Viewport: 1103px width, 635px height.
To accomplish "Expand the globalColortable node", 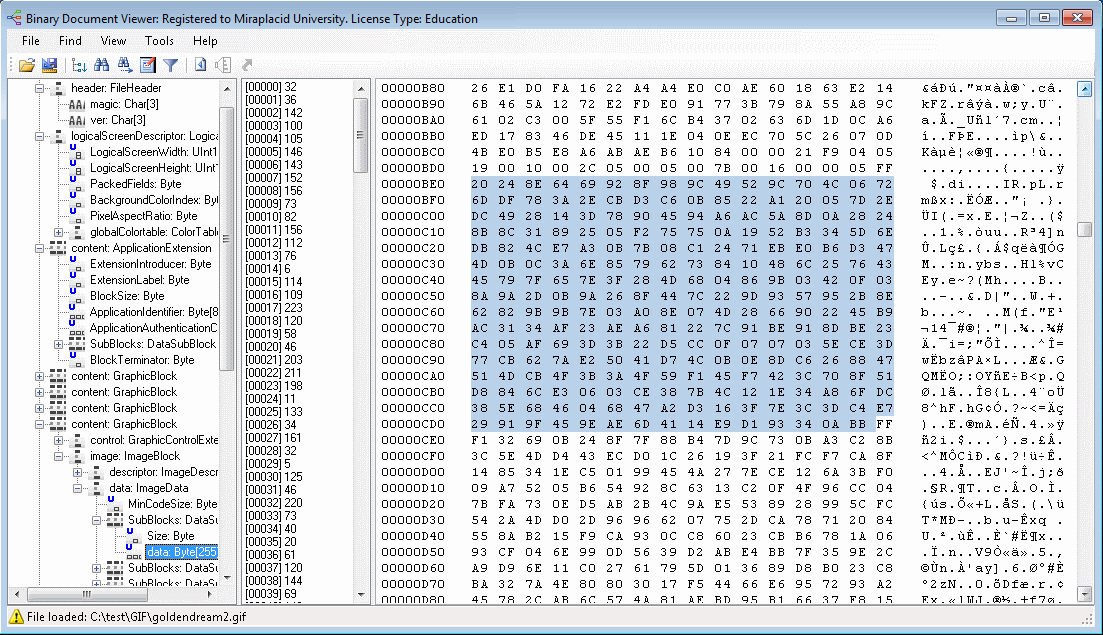I will [x=58, y=232].
